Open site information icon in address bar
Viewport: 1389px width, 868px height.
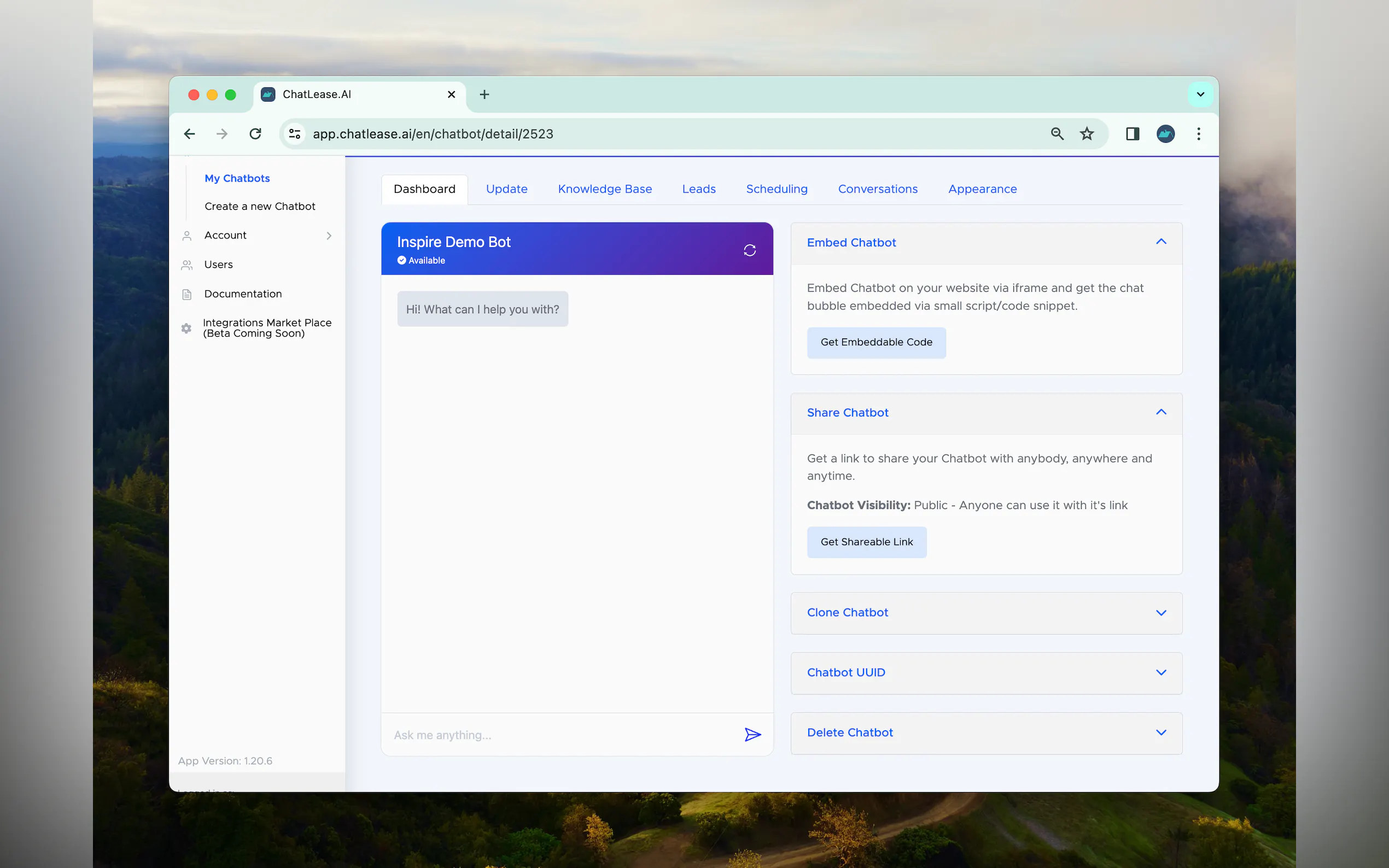click(x=295, y=134)
